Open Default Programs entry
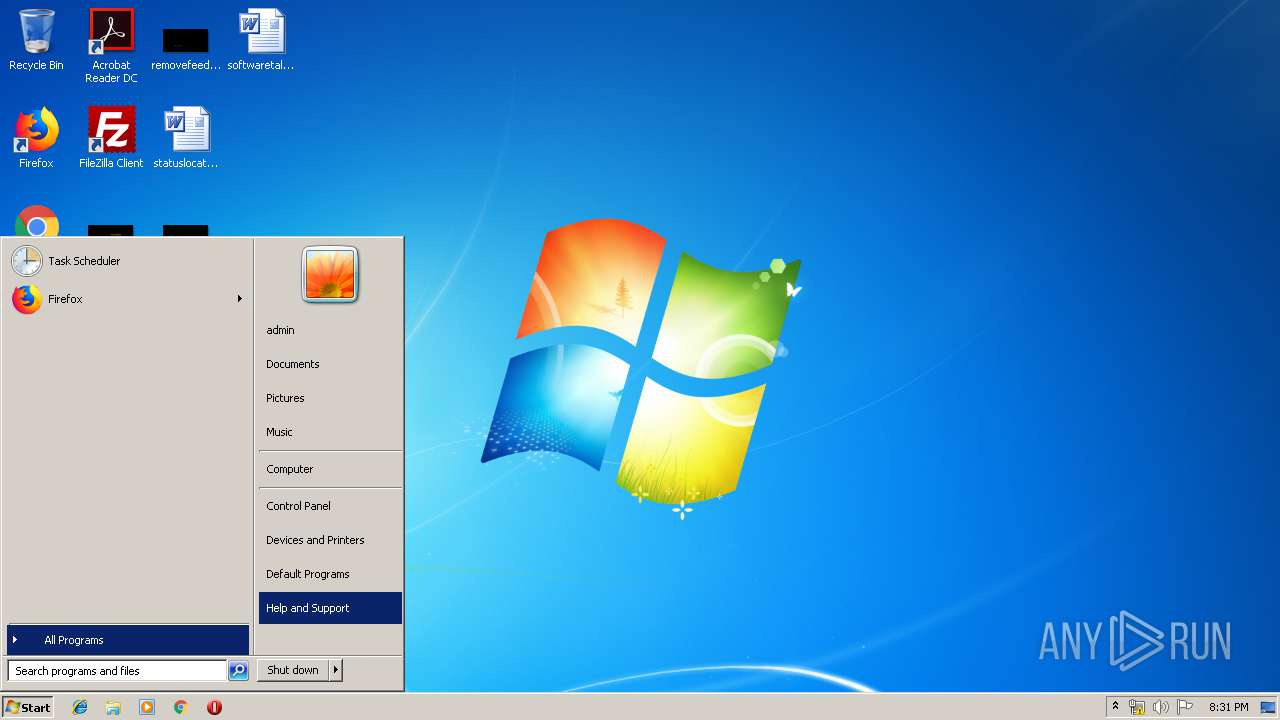Screen dimensions: 1280x720 click(x=330, y=574)
